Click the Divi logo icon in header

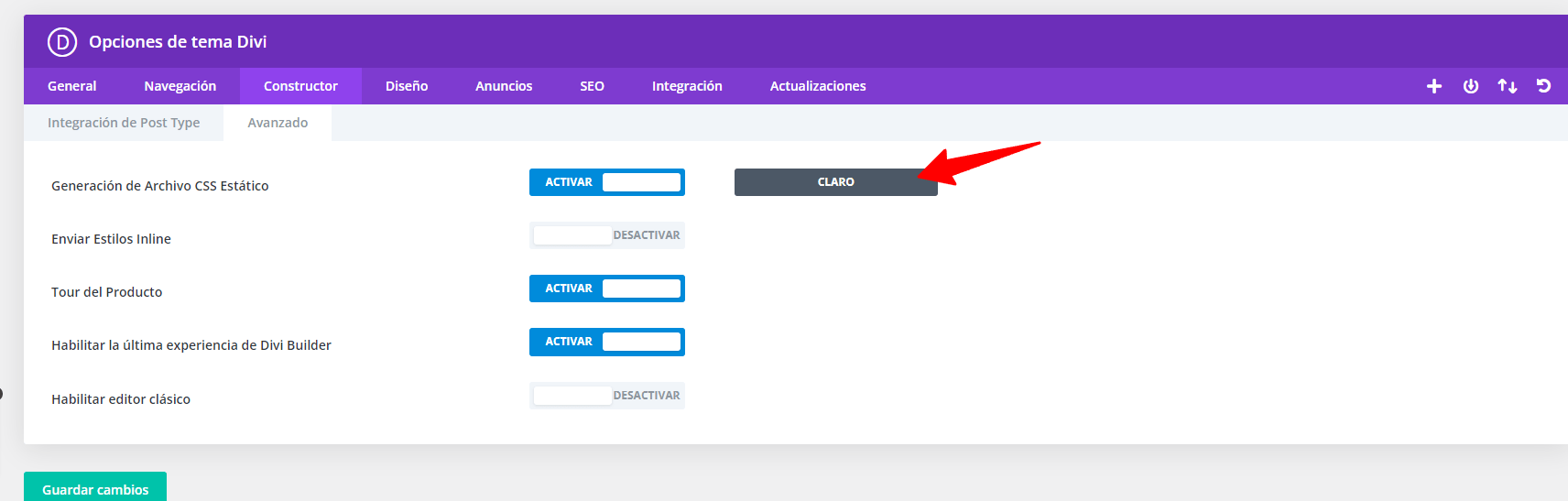(x=62, y=42)
